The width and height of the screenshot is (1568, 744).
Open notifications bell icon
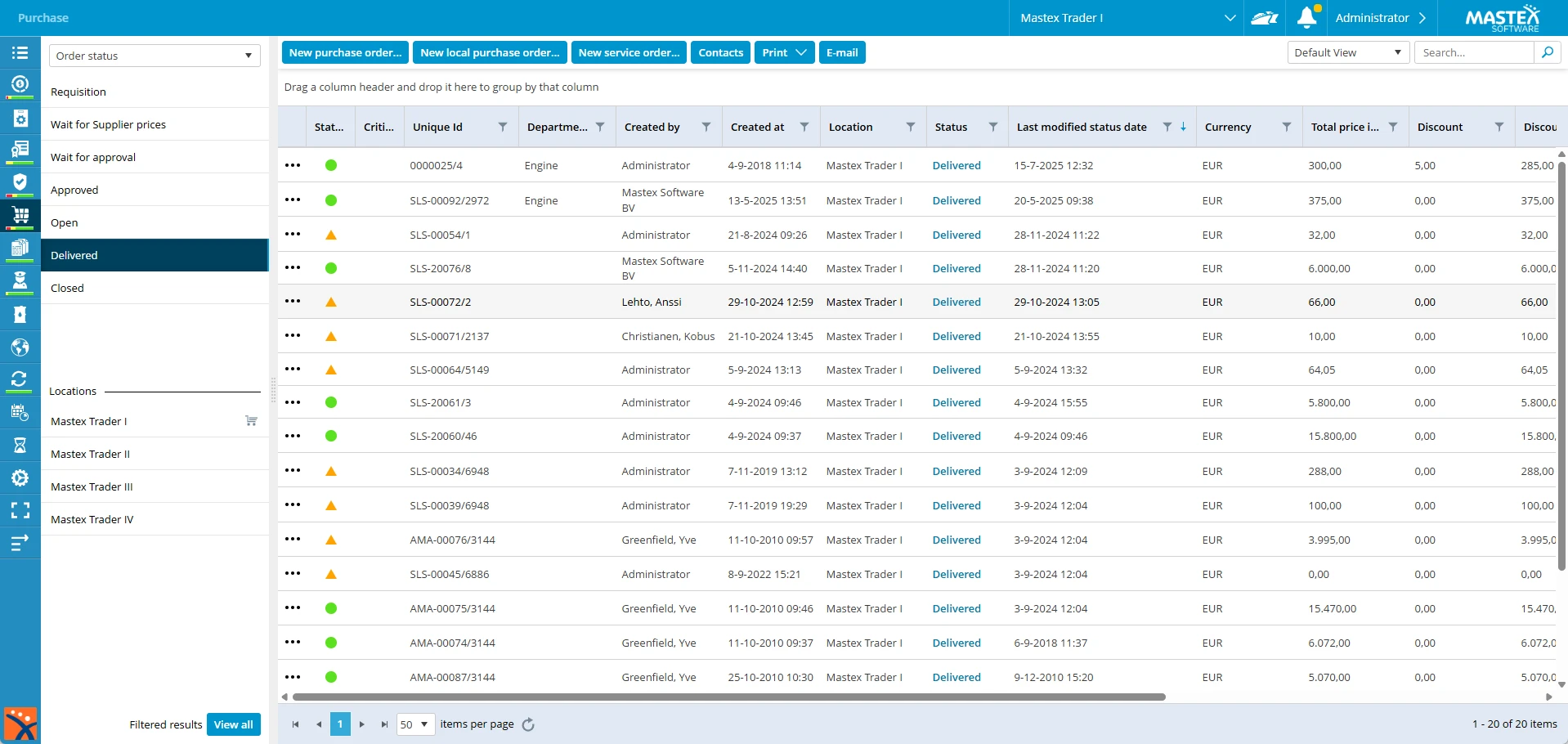point(1307,18)
